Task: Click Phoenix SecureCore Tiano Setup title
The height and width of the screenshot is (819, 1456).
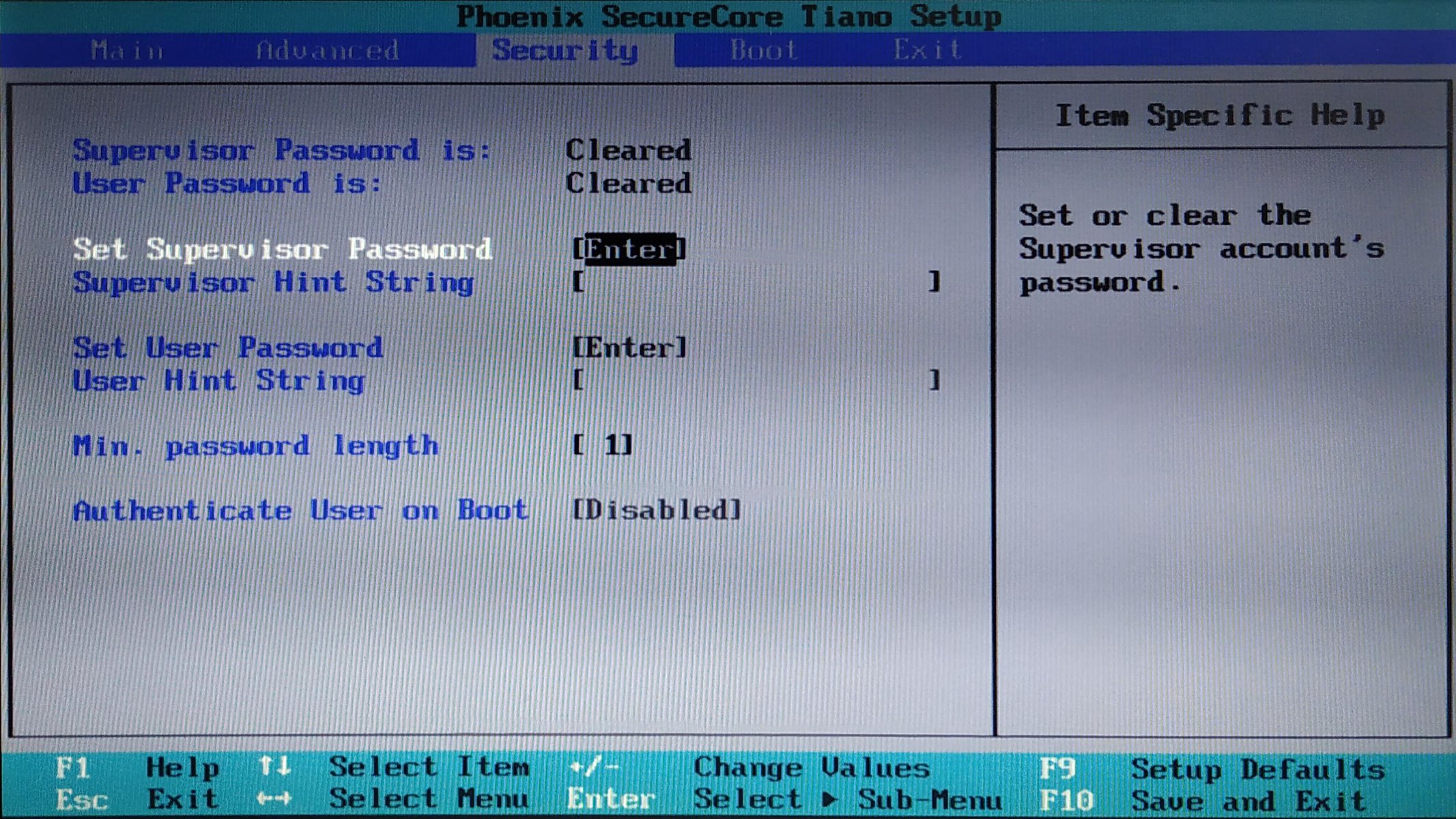Action: [728, 16]
